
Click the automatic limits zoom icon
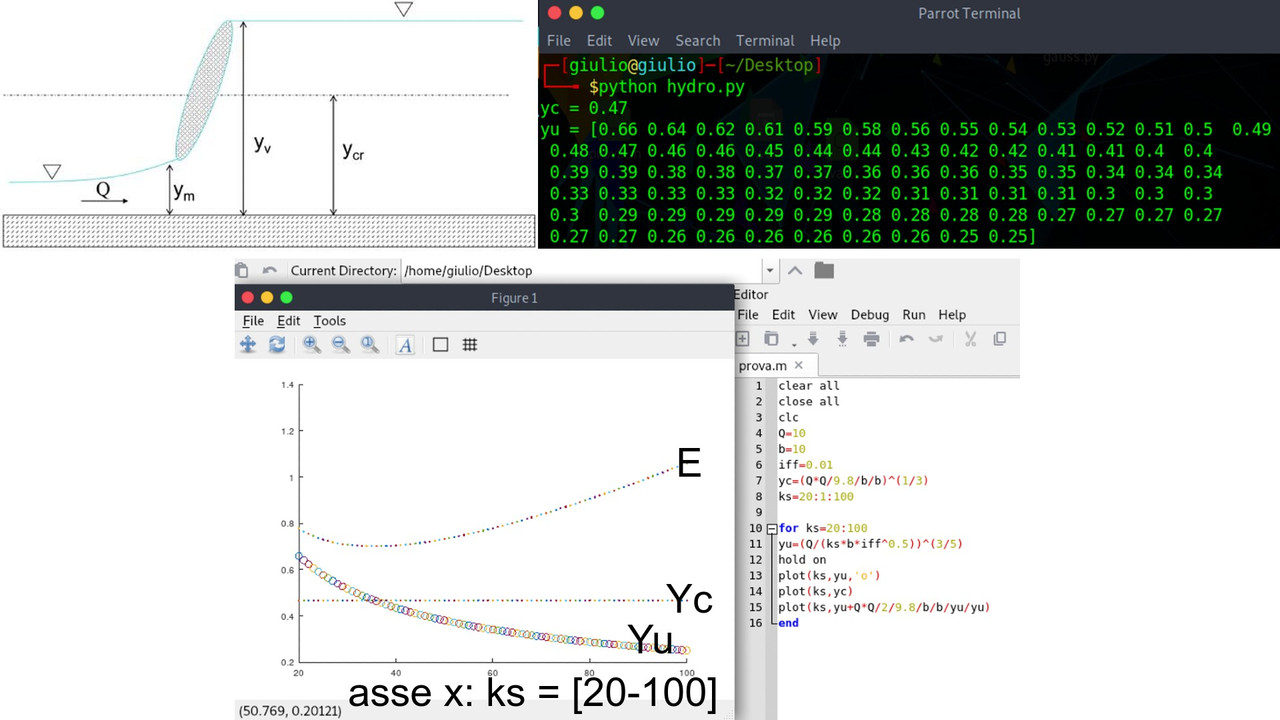[x=370, y=345]
